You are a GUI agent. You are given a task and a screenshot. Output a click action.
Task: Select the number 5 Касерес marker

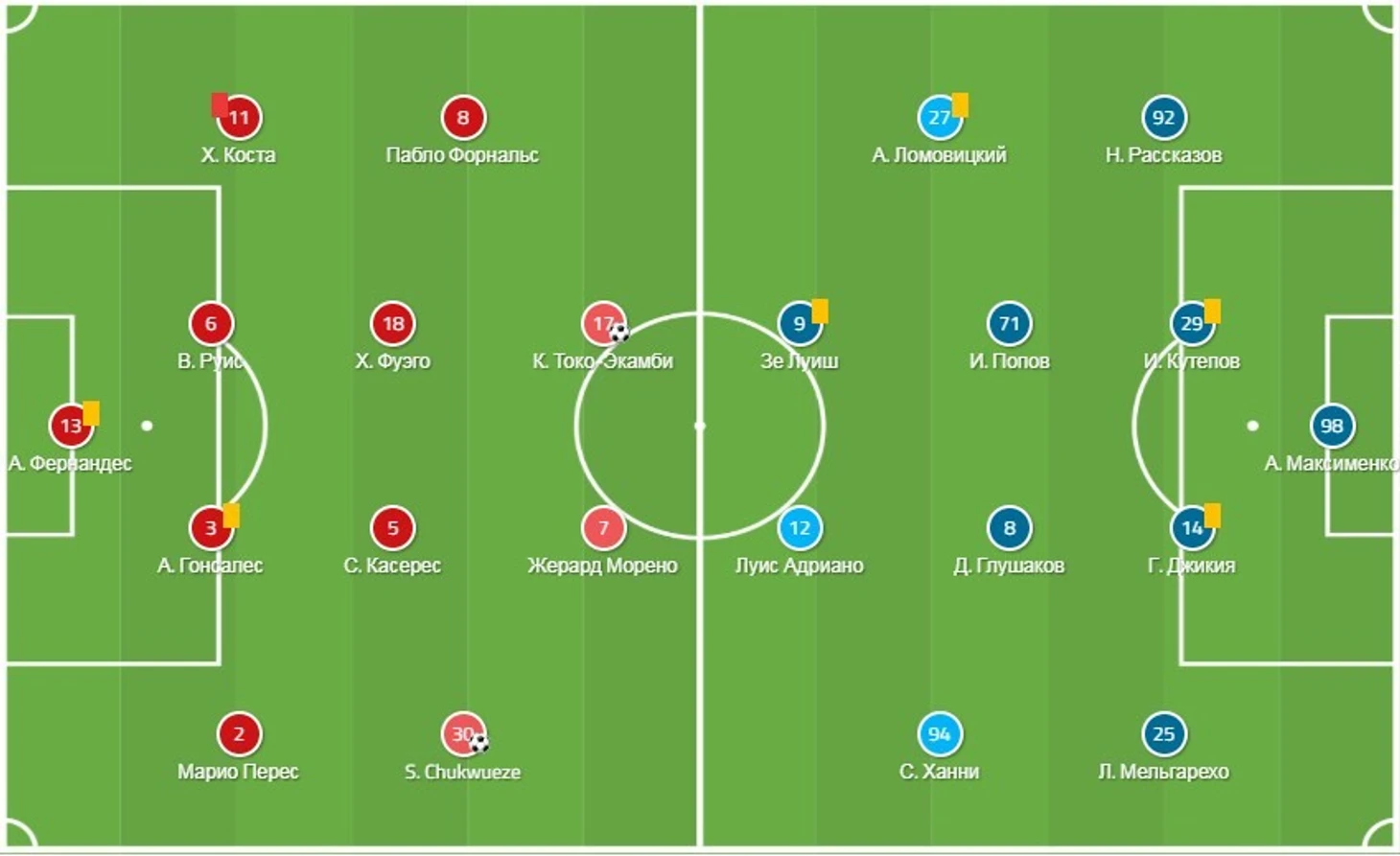point(392,528)
